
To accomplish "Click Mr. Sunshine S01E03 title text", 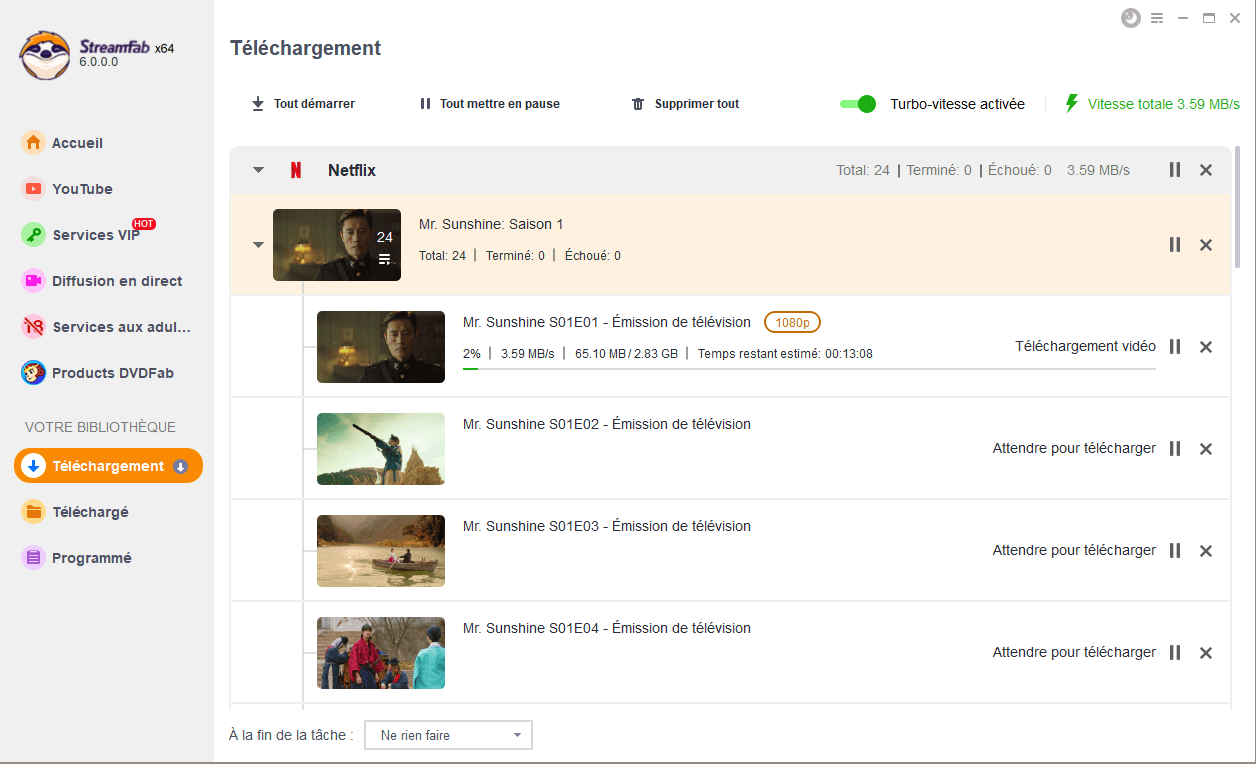I will (x=607, y=526).
